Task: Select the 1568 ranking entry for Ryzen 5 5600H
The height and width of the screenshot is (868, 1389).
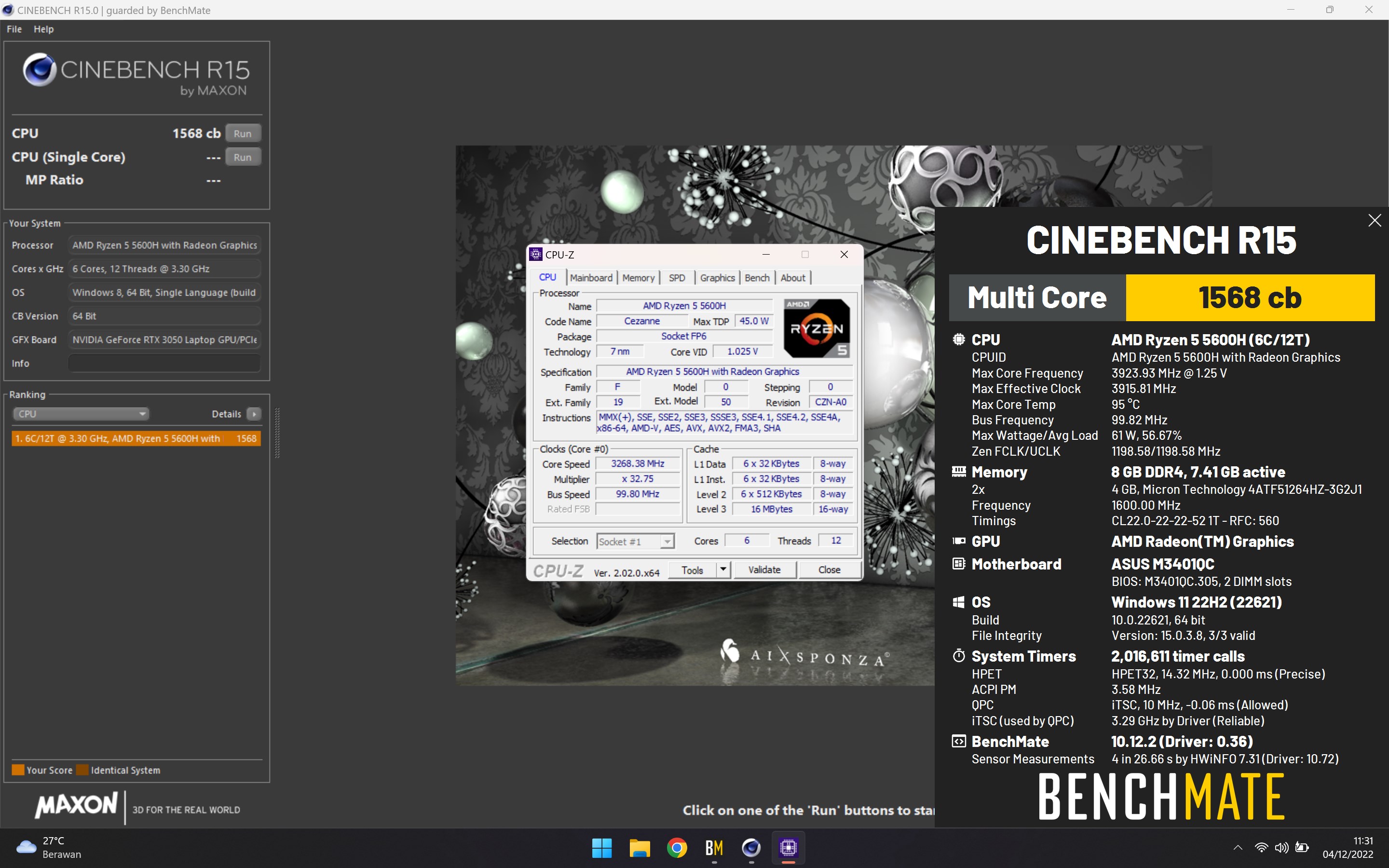Action: click(x=136, y=439)
